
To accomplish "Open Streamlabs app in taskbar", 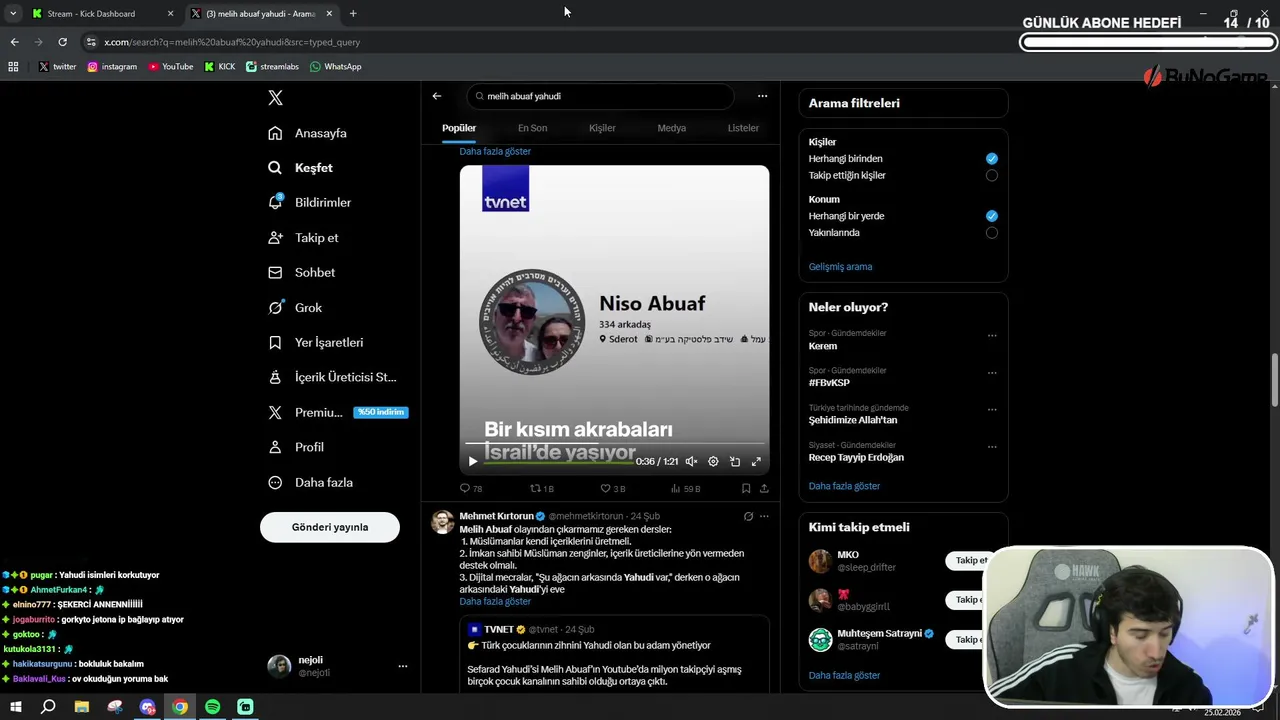I will [x=245, y=707].
